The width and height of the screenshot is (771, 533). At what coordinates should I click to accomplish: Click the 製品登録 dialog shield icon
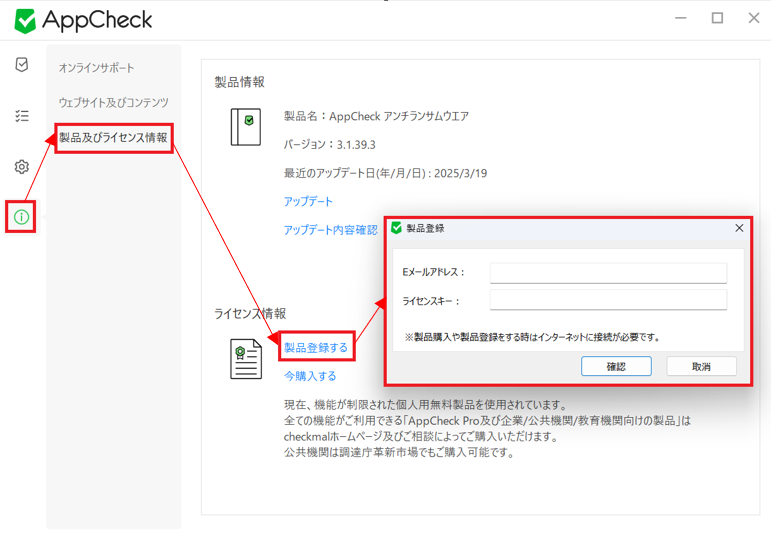(396, 228)
